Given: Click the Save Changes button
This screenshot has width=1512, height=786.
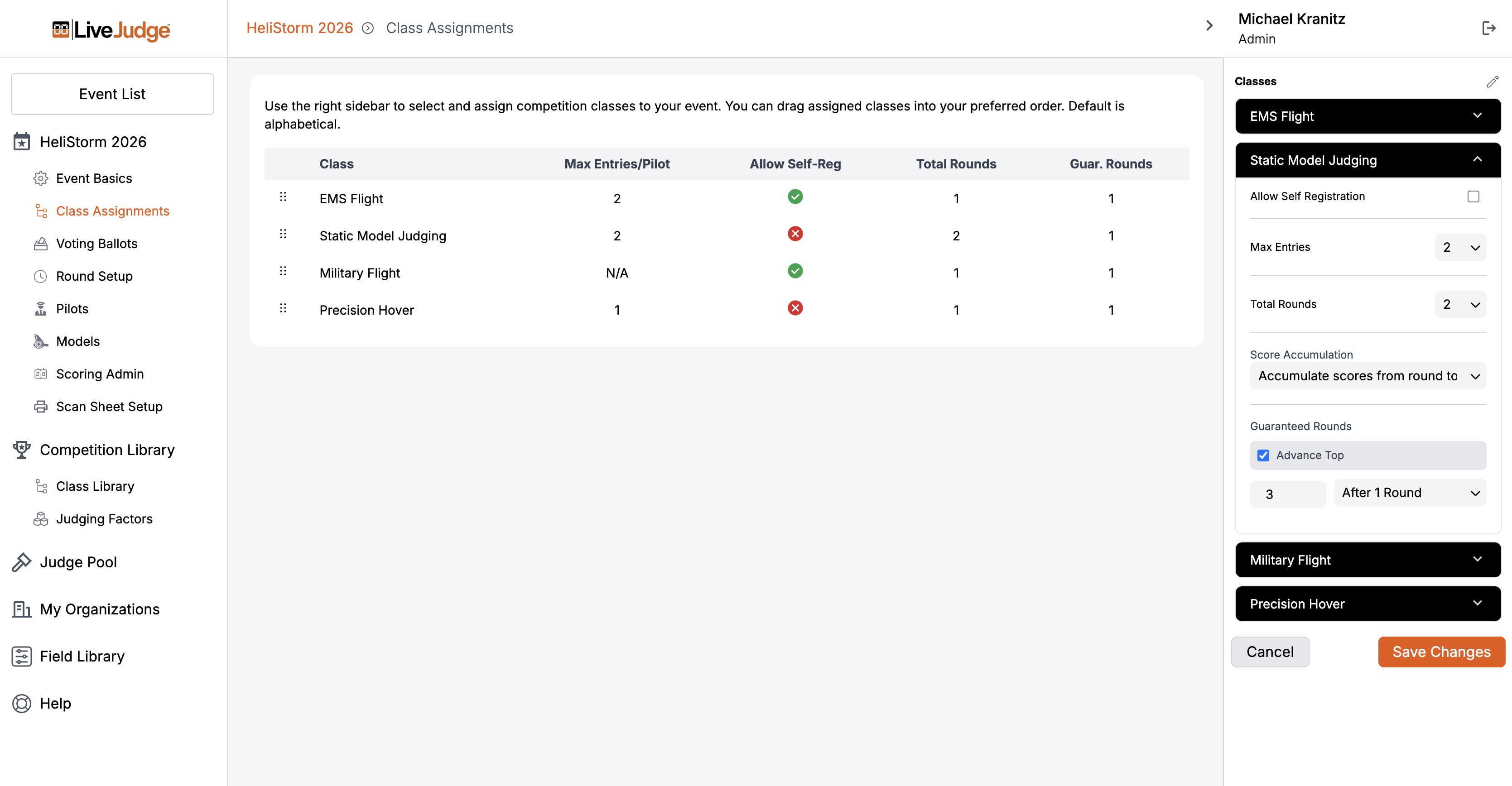Looking at the screenshot, I should pos(1441,652).
